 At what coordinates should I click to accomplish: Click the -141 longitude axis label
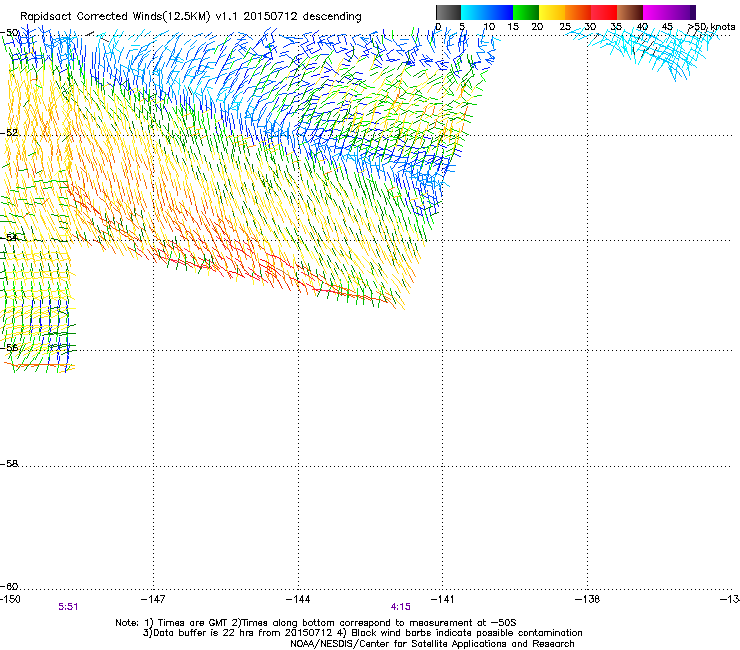442,599
